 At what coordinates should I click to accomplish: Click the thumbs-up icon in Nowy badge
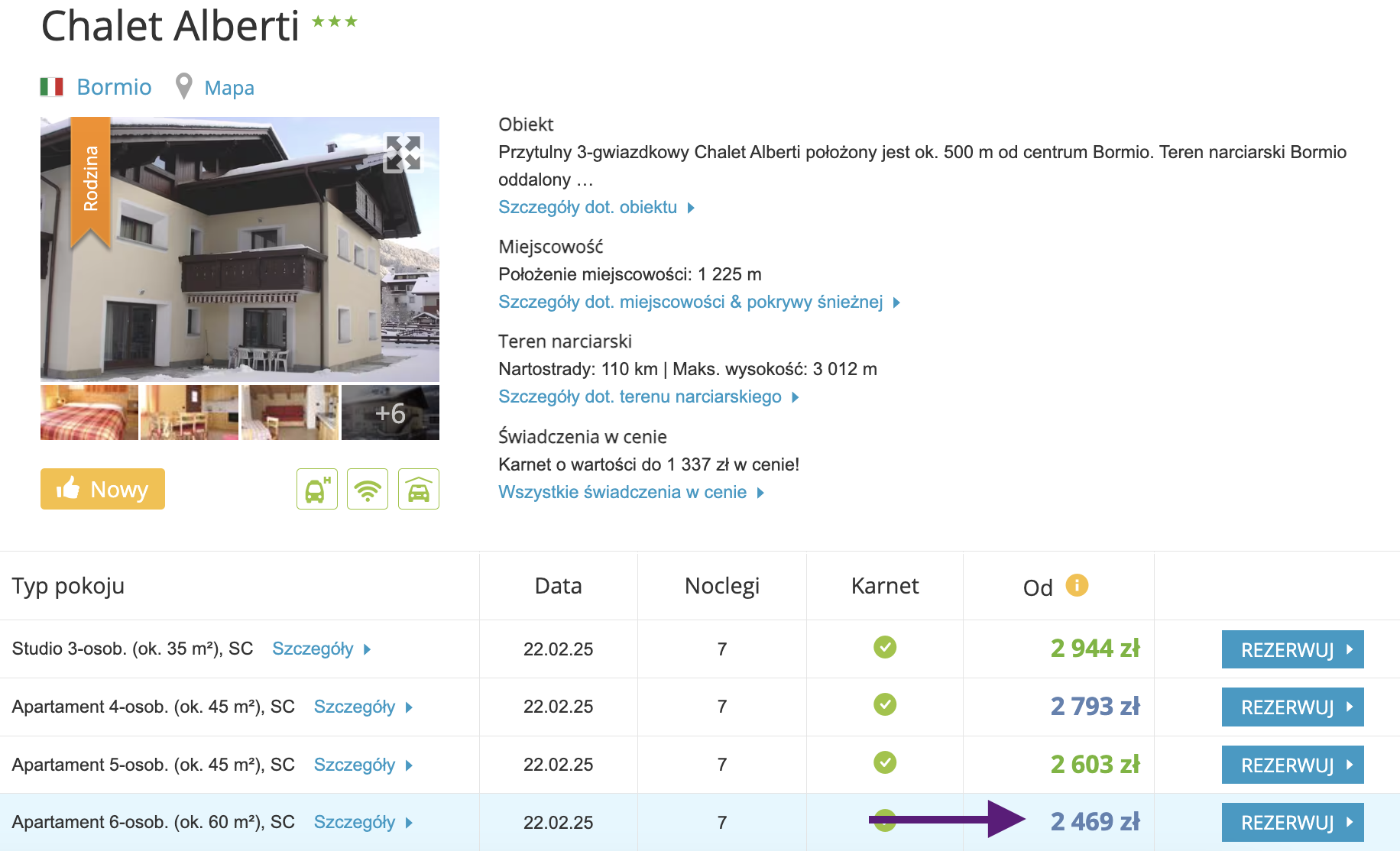pos(68,487)
